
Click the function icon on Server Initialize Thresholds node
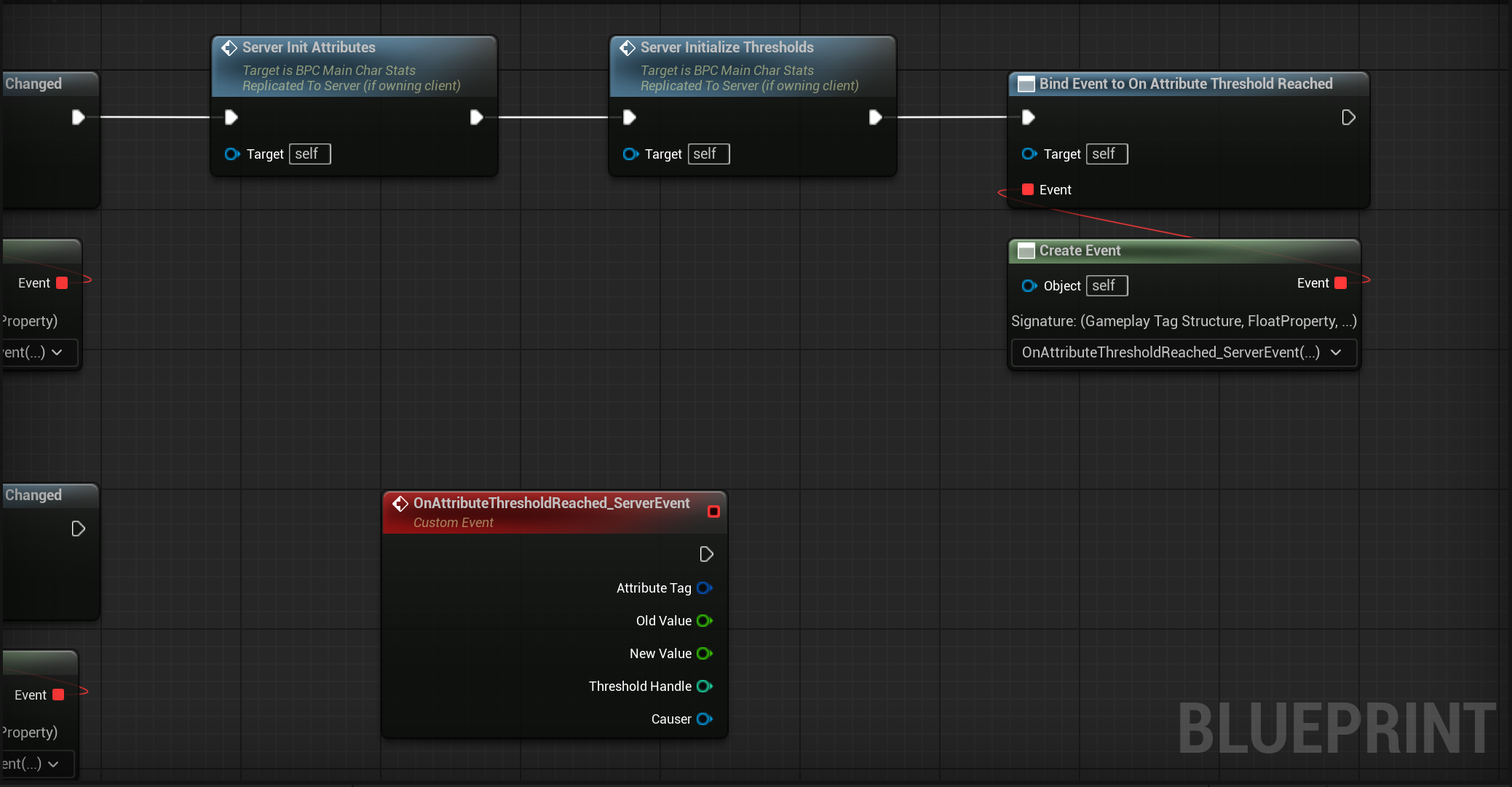pos(627,47)
